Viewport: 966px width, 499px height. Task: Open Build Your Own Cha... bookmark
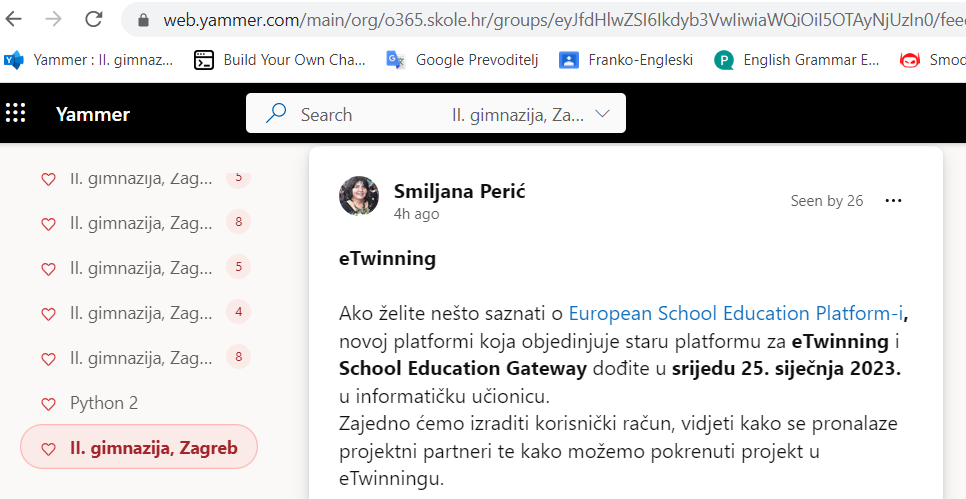click(280, 60)
